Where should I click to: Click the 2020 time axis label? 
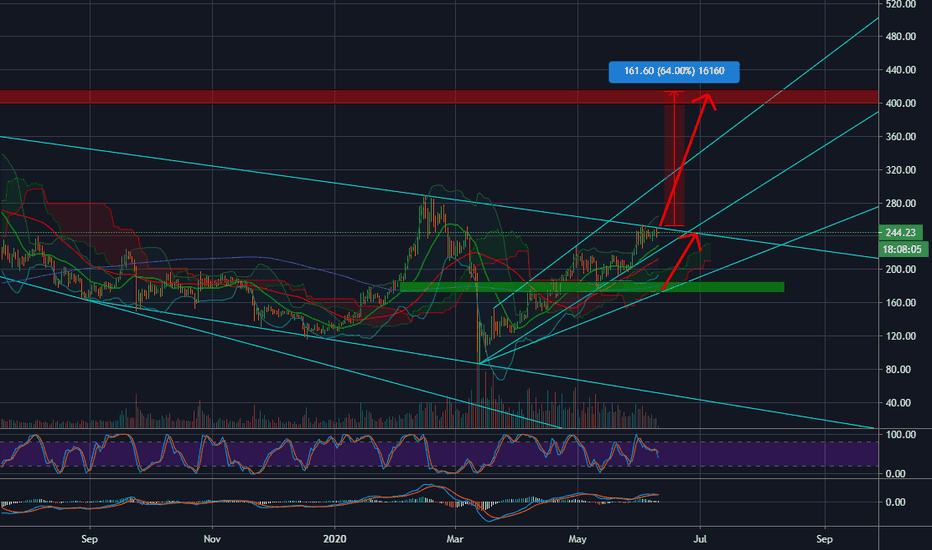334,539
